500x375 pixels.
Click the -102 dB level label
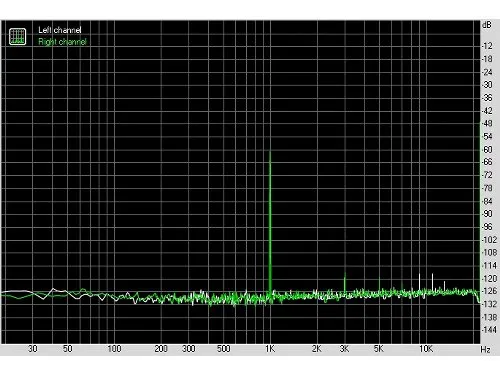pyautogui.click(x=489, y=240)
